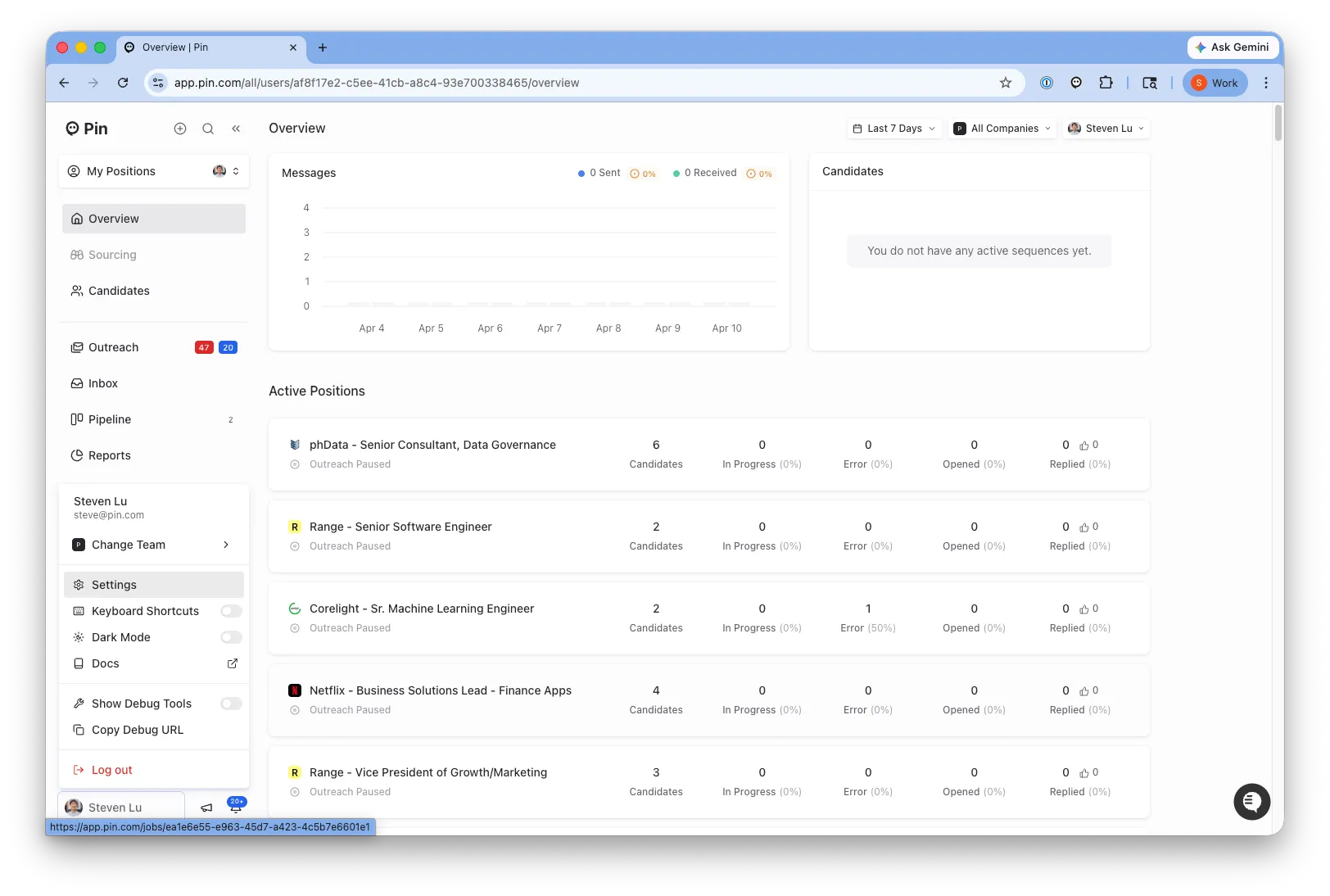Click the paused icon under Range - Senior Software Engineer
Screen dimensions: 1330x896
(x=295, y=546)
